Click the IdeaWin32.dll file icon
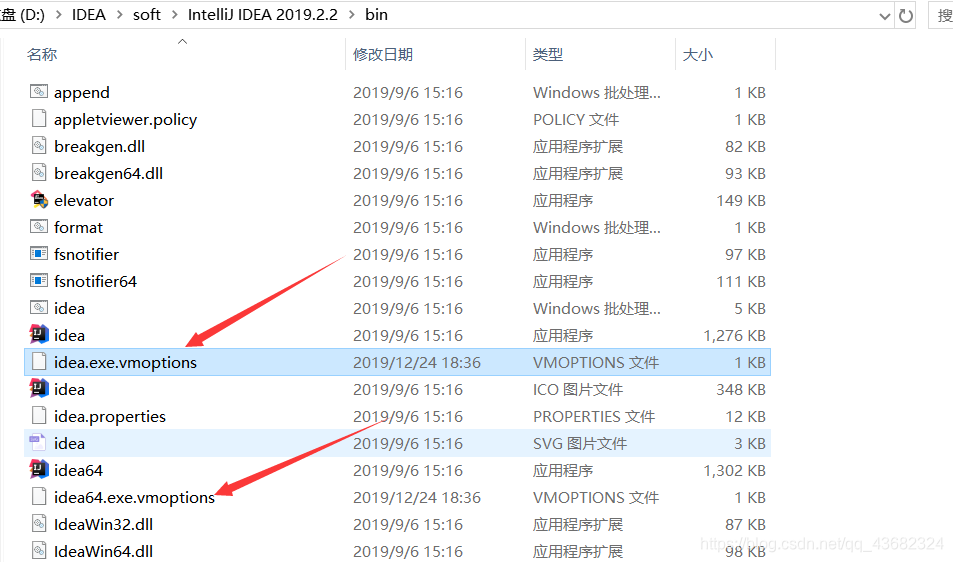Viewport: 953px width, 562px height. 39,524
